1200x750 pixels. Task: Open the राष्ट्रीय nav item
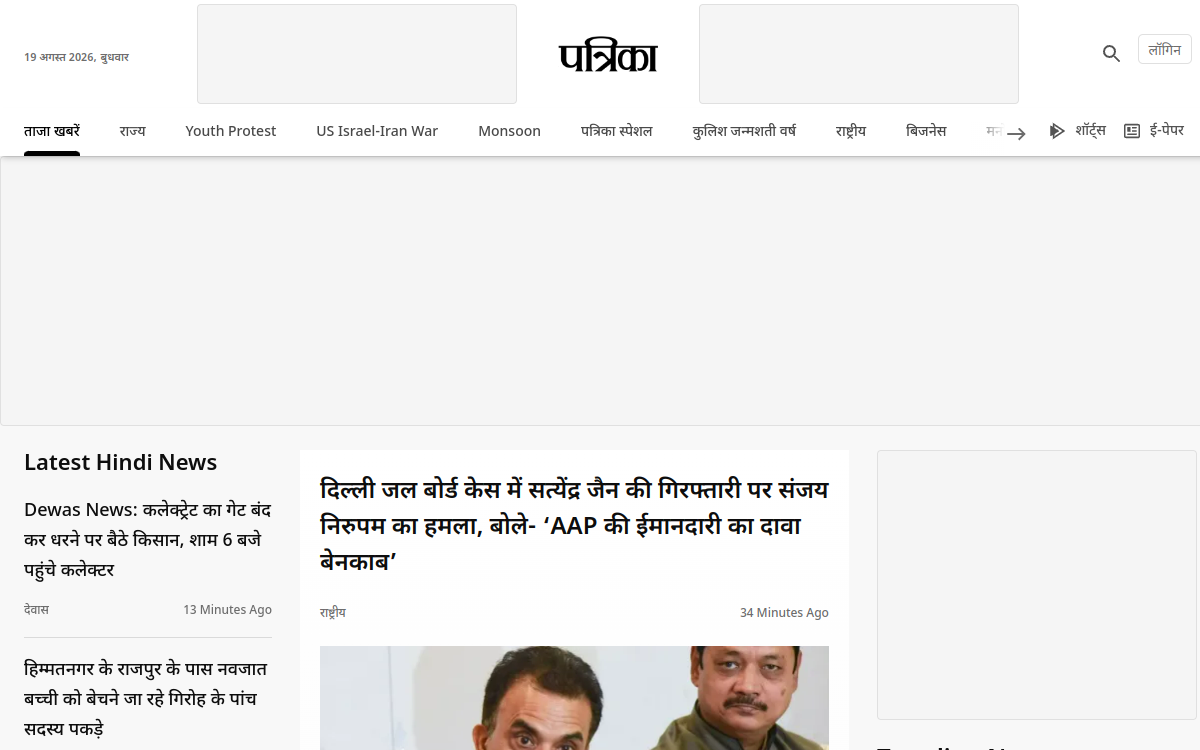851,131
